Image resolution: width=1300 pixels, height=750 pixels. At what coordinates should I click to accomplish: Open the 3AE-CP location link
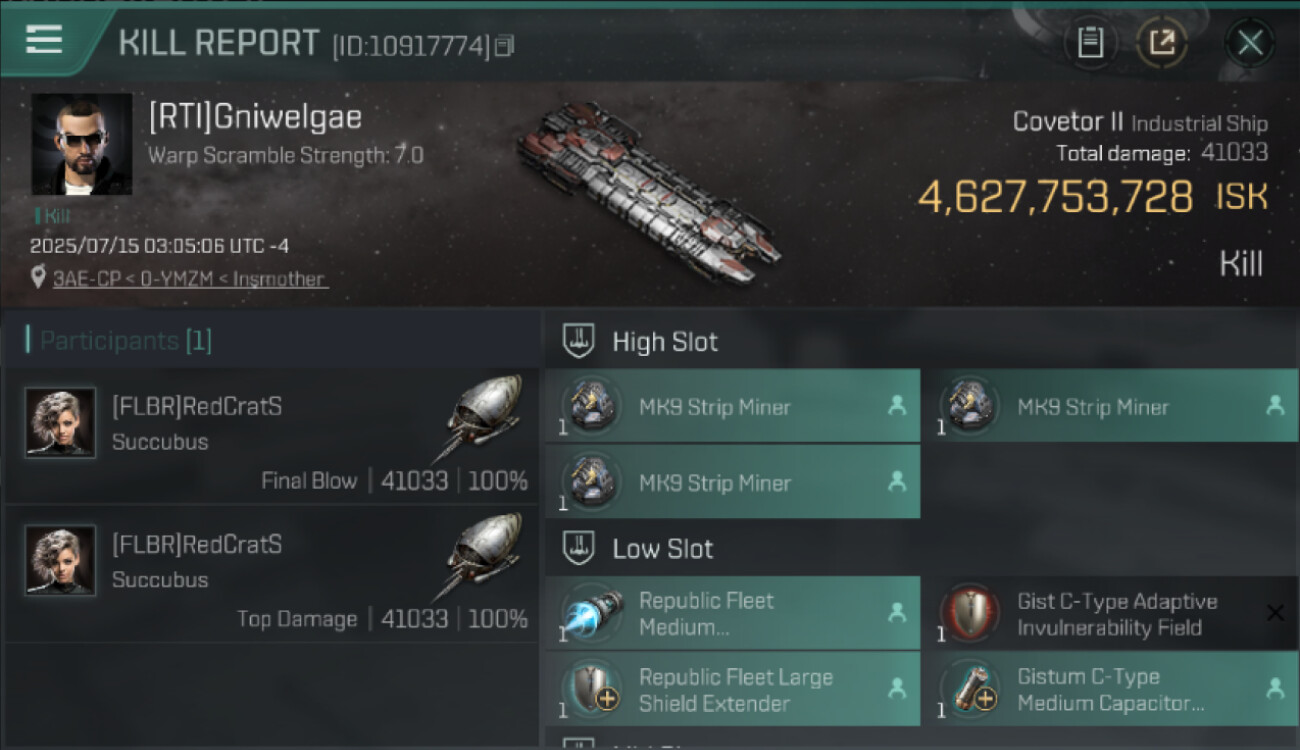[190, 279]
